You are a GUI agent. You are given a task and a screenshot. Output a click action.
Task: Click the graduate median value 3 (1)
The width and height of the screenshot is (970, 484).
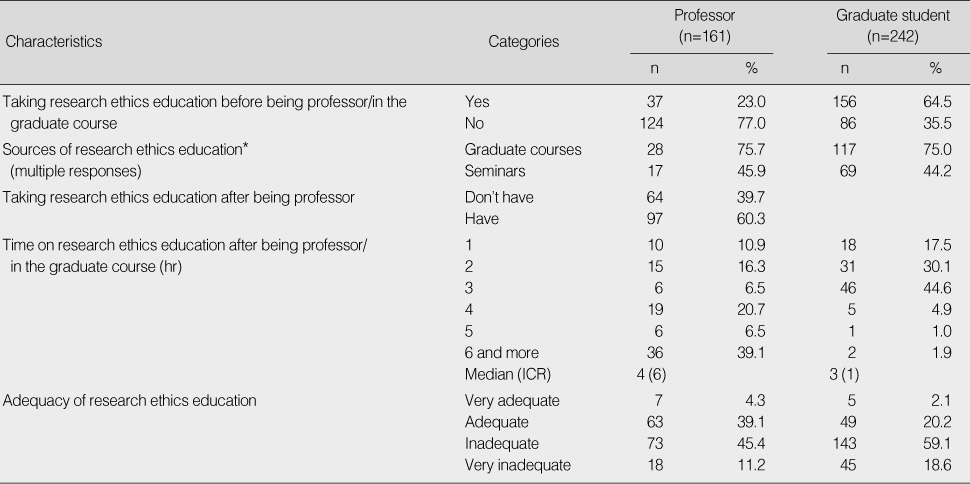(844, 374)
